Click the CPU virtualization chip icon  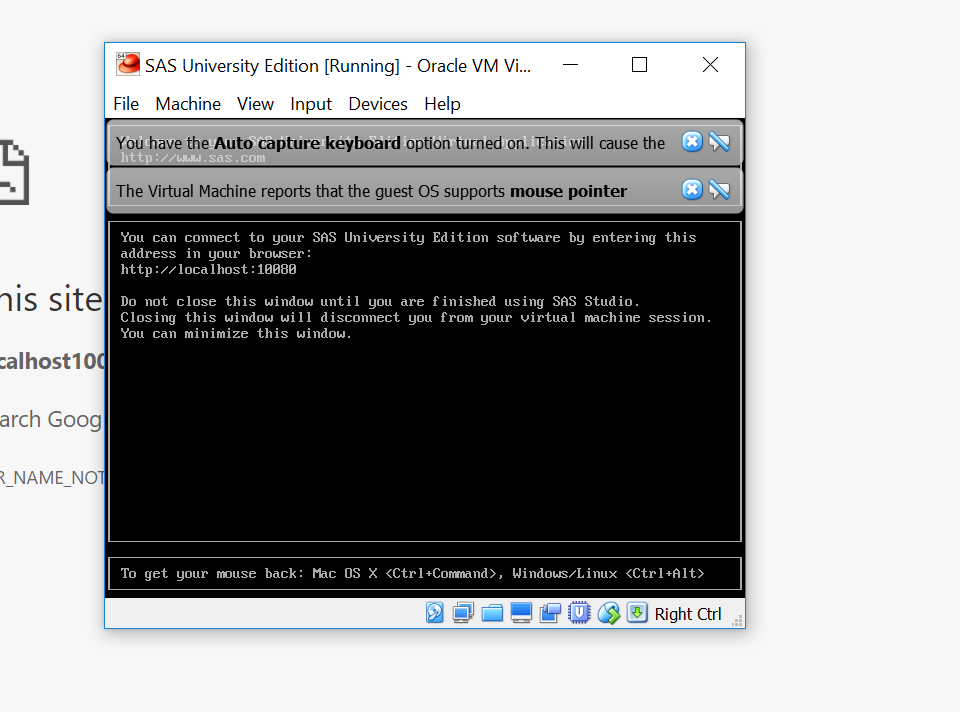tap(579, 613)
